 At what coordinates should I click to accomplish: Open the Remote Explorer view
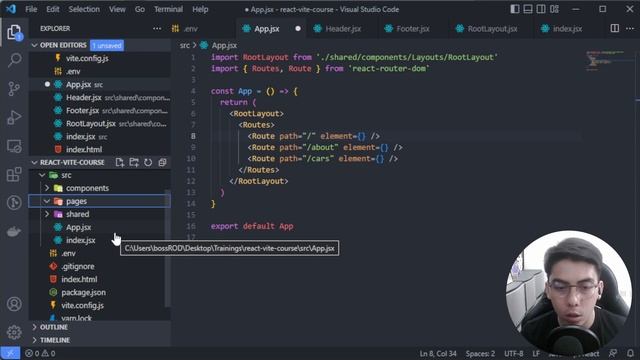(x=14, y=146)
